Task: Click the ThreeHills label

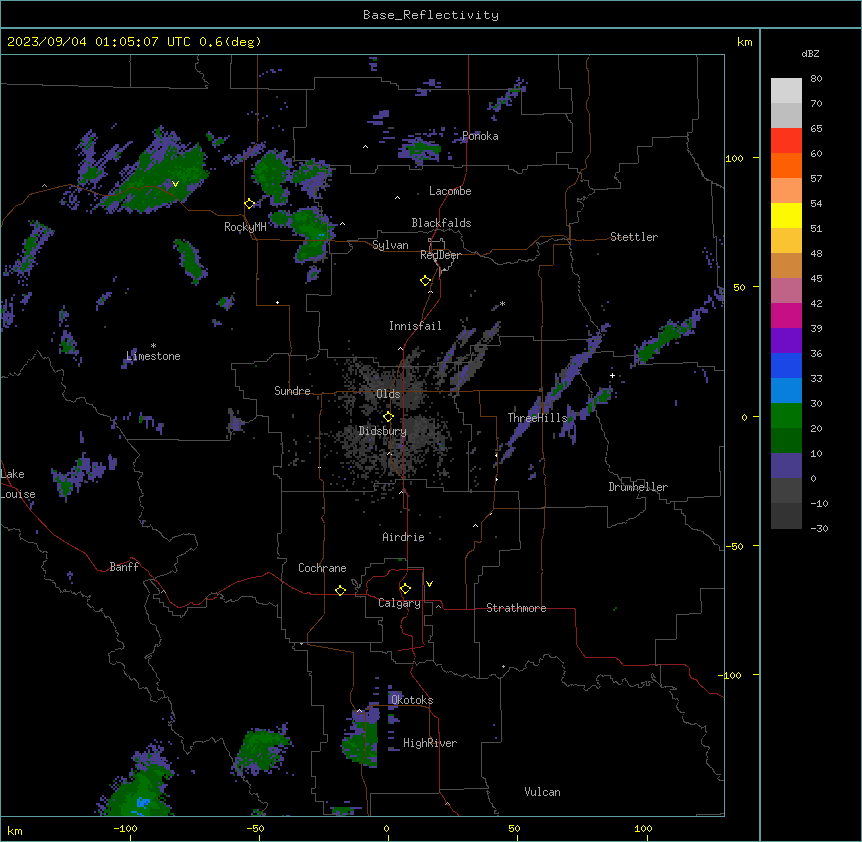Action: (x=537, y=418)
